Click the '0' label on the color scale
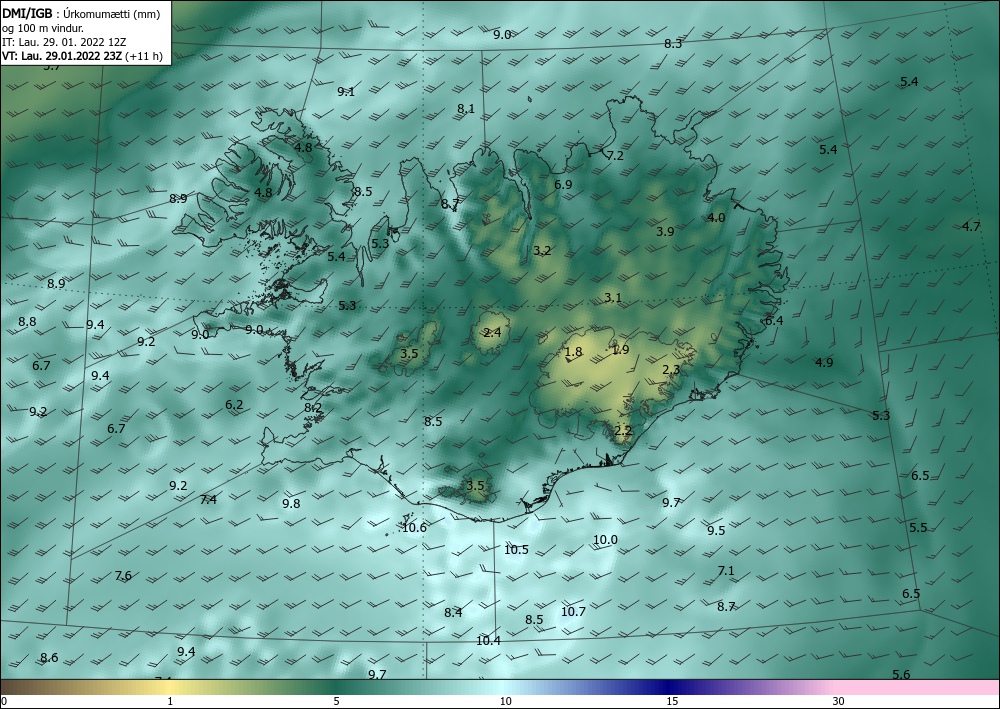This screenshot has height=709, width=1000. point(4,701)
